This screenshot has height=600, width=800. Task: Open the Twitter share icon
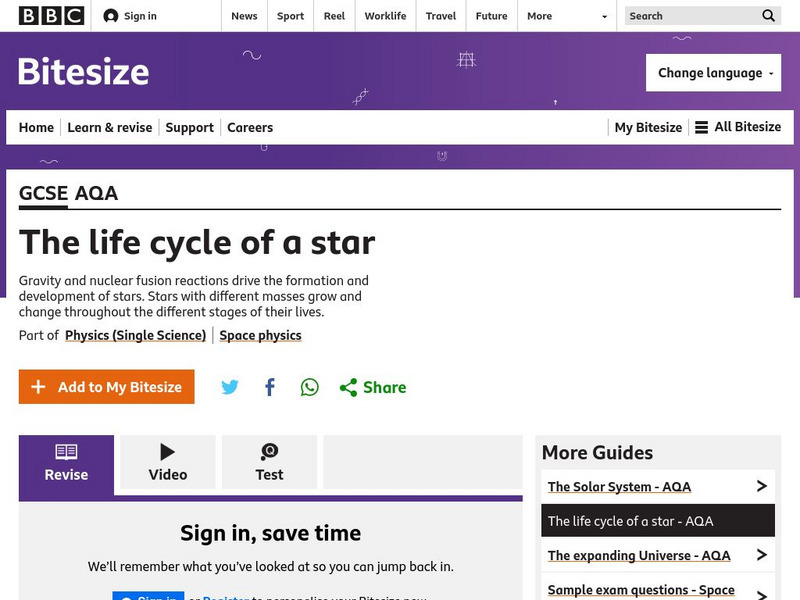[x=230, y=387]
